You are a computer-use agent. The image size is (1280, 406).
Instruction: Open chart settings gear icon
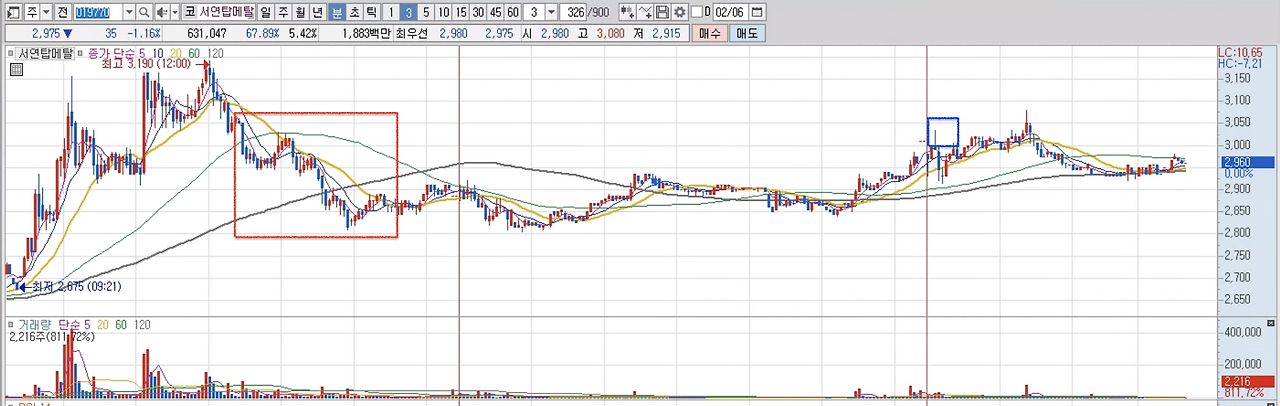(x=679, y=12)
